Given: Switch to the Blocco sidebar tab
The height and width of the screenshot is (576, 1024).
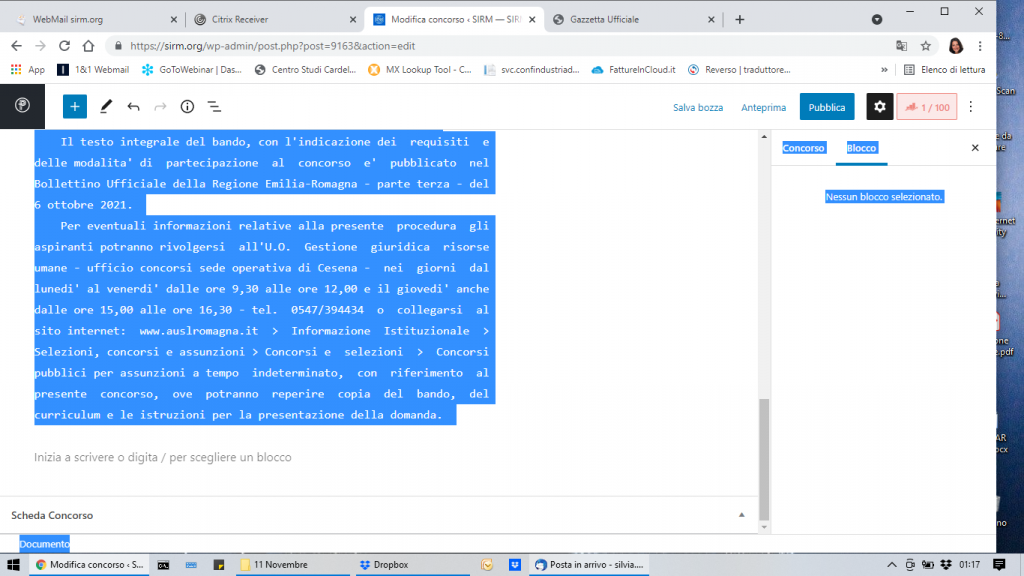Looking at the screenshot, I should [861, 148].
